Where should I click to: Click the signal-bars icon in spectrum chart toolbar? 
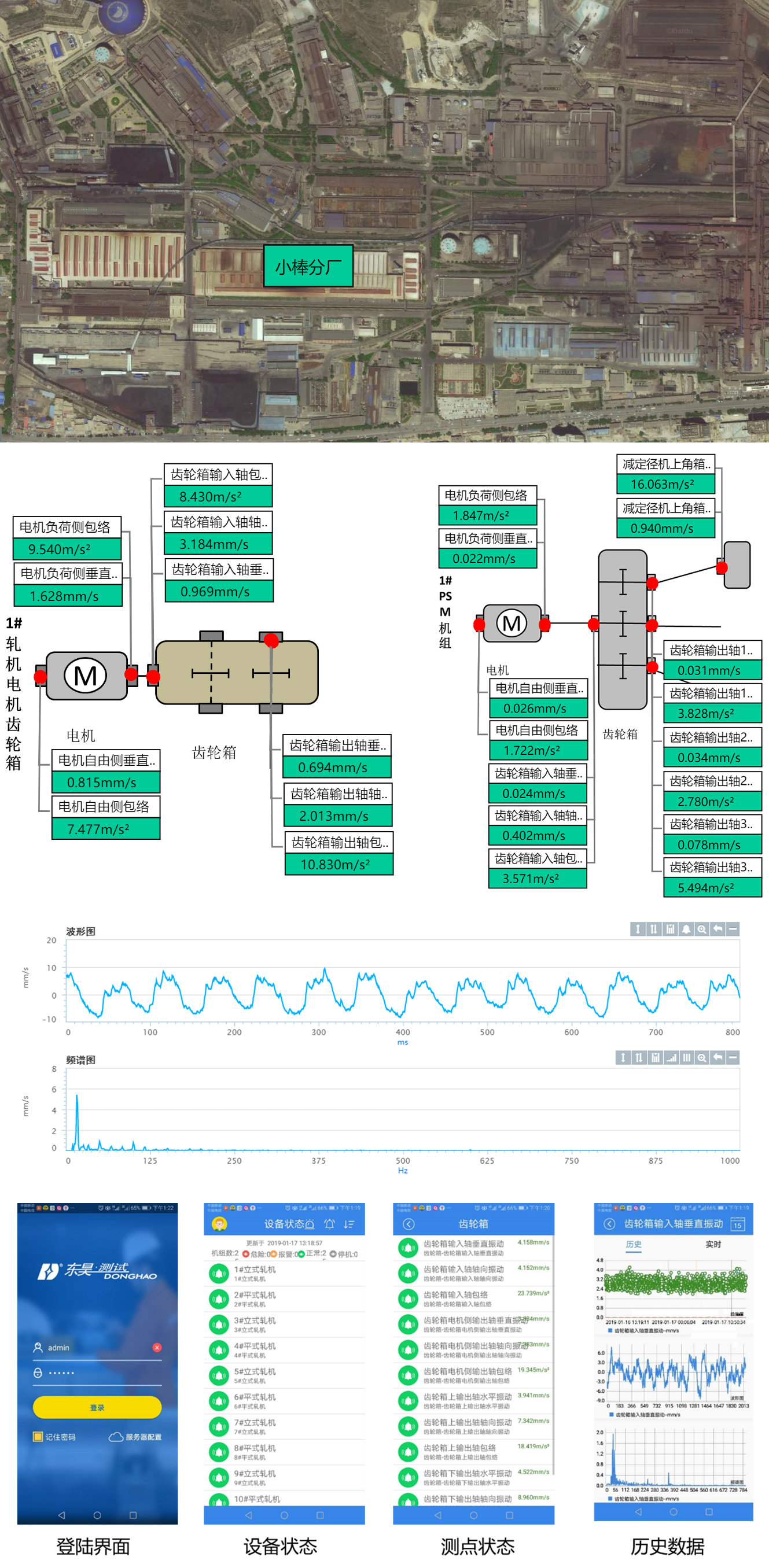coord(671,1057)
